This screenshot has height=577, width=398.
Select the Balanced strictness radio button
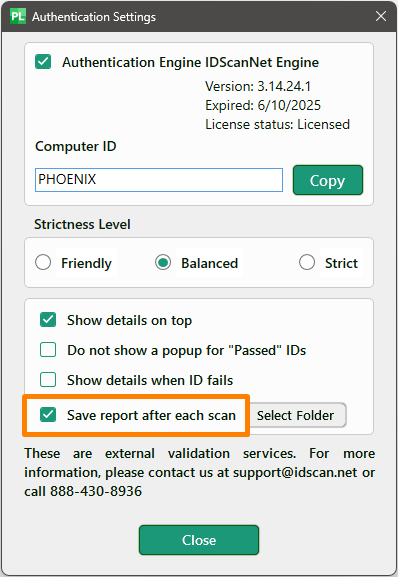pyautogui.click(x=163, y=263)
